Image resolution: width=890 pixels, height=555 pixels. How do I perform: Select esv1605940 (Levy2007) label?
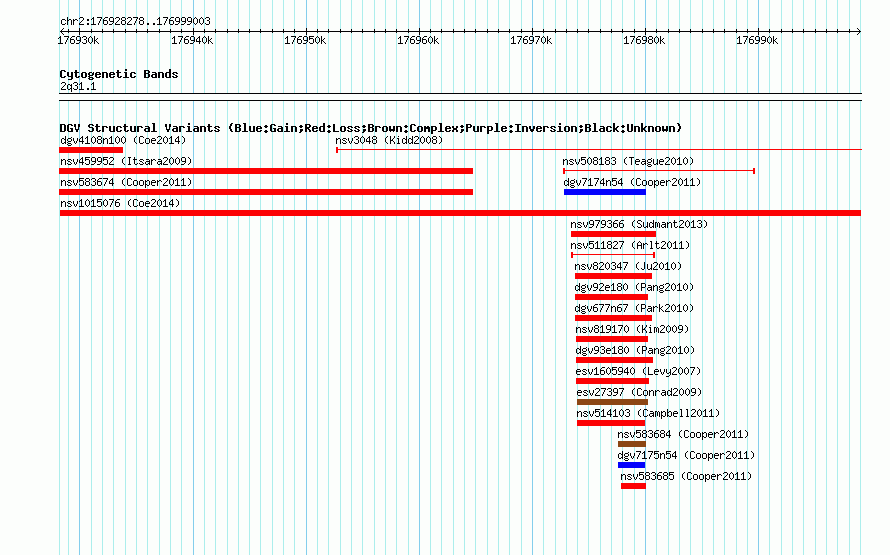(638, 371)
